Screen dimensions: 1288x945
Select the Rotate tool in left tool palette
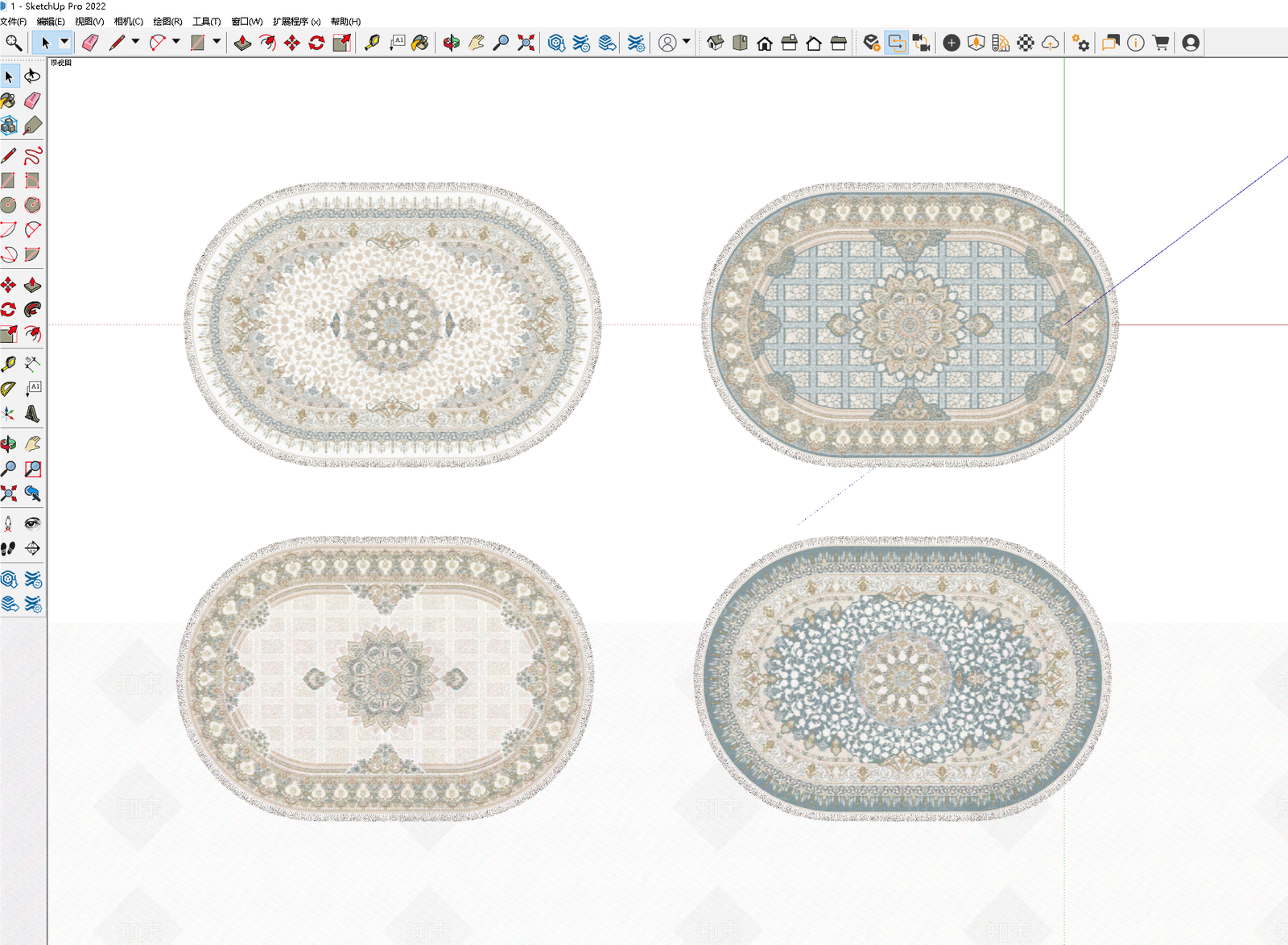click(9, 310)
